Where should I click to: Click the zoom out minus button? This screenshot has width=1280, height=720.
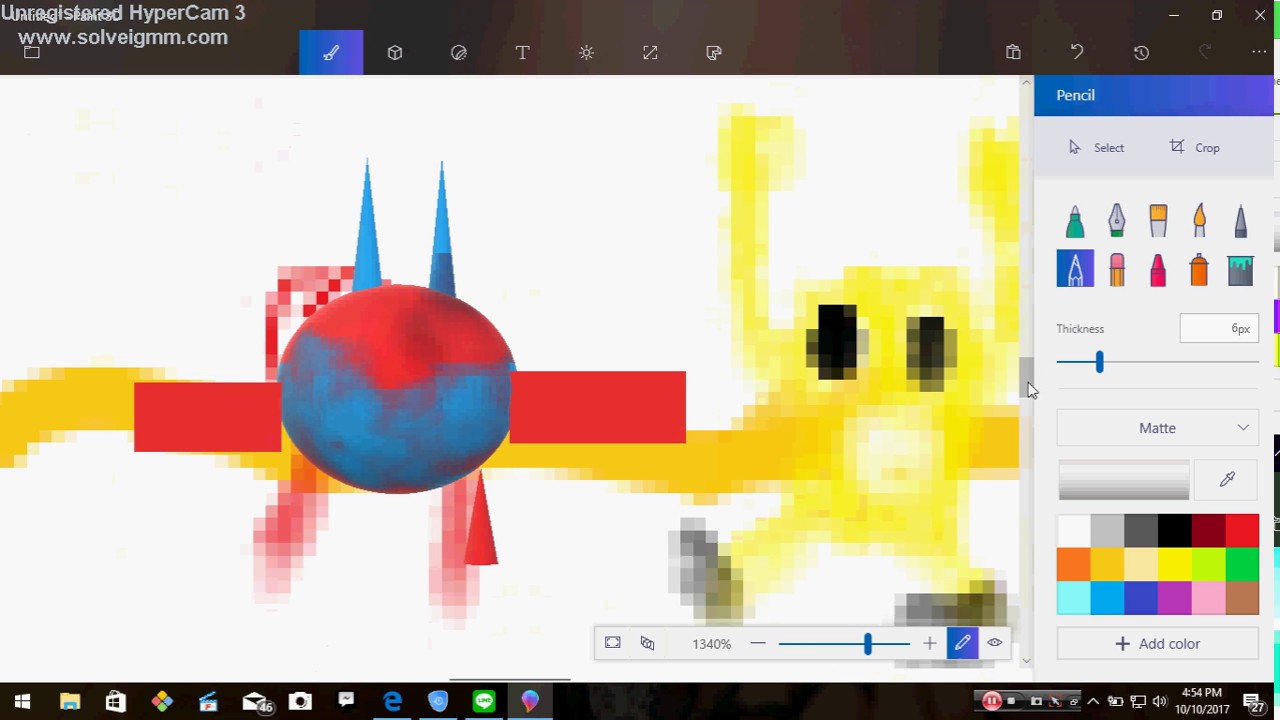click(758, 644)
